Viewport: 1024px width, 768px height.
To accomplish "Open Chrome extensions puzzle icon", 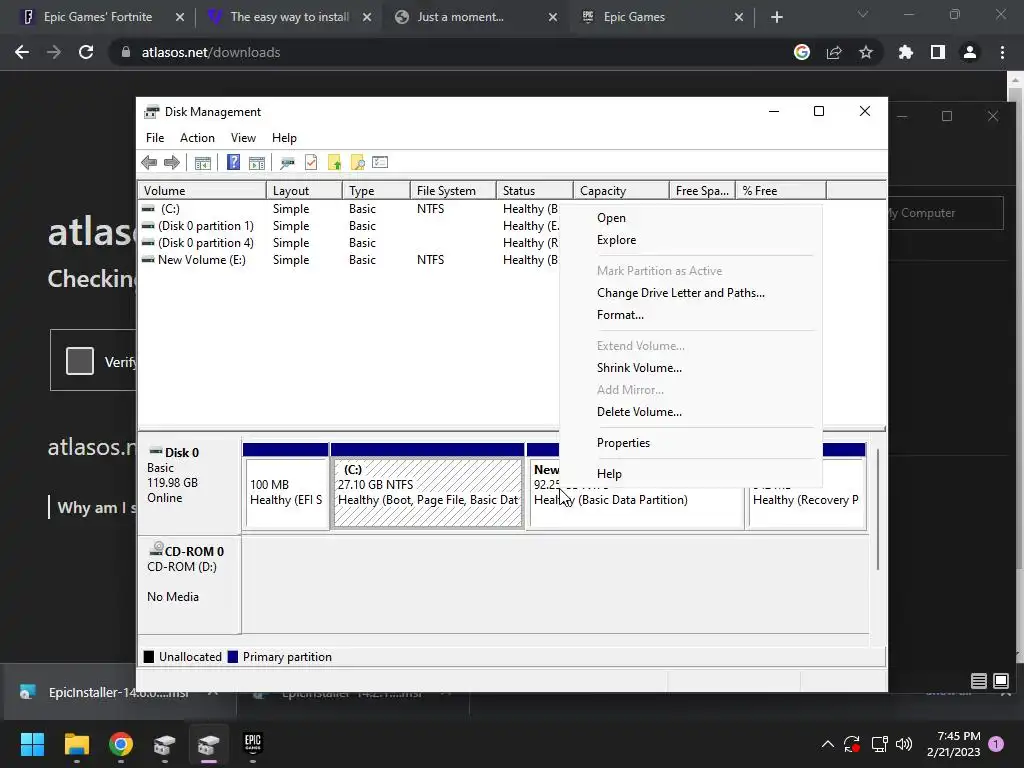I will [x=906, y=52].
